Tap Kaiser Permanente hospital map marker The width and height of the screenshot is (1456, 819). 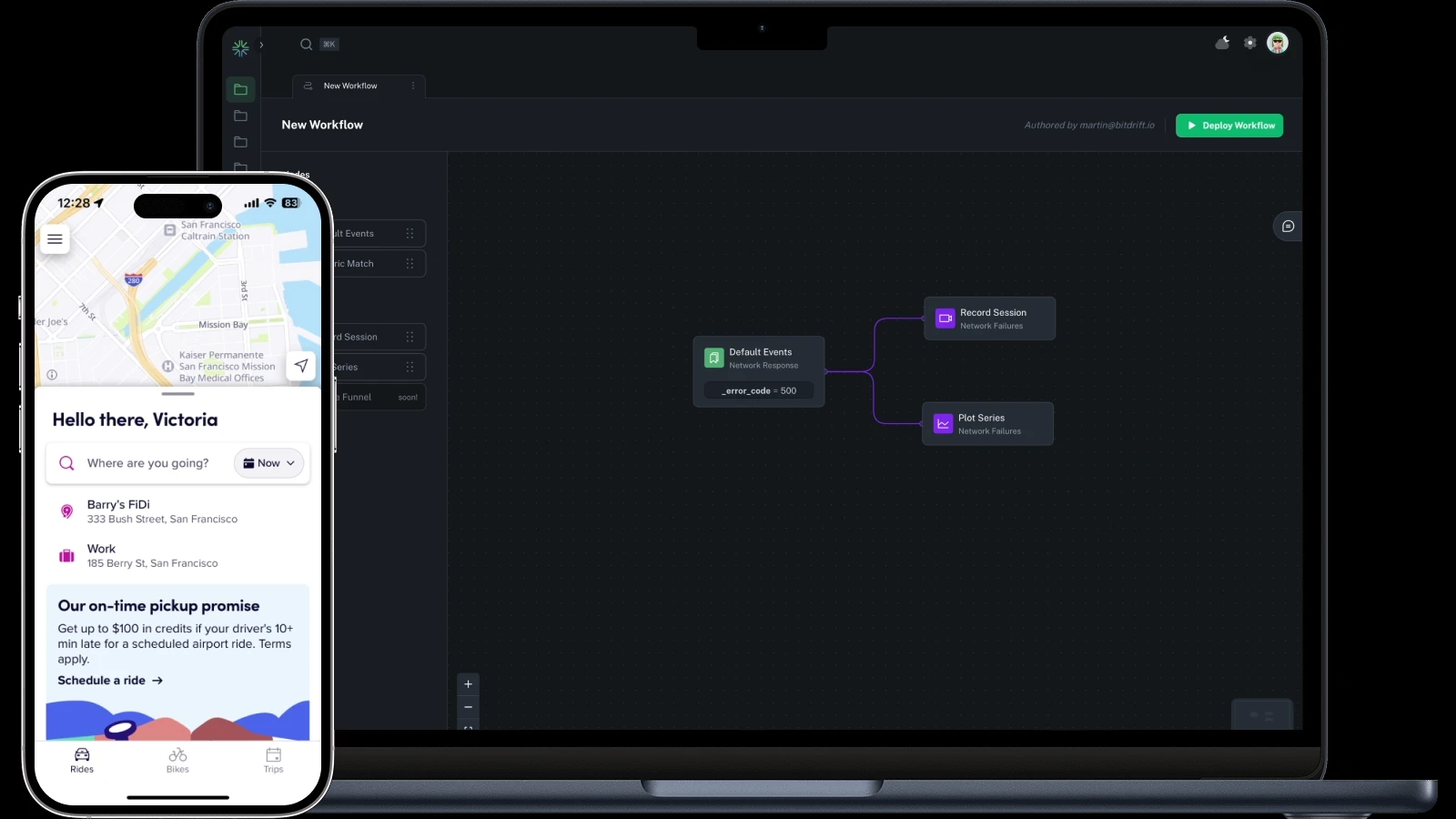167,366
